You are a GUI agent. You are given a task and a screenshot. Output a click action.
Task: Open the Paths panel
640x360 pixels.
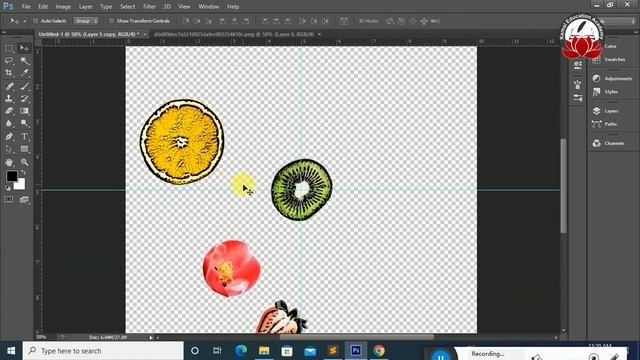[x=610, y=124]
